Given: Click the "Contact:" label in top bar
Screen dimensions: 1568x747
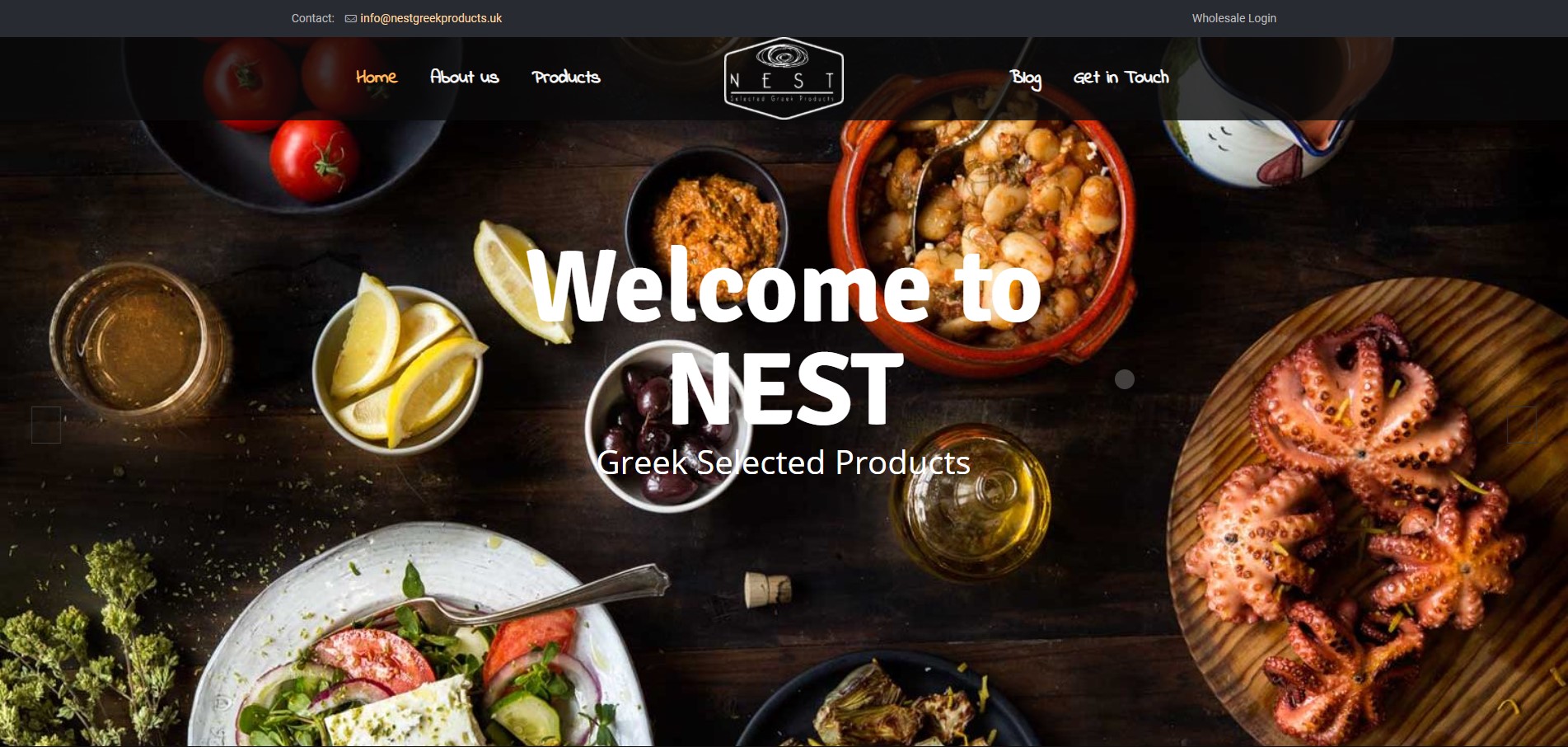Looking at the screenshot, I should (x=312, y=18).
